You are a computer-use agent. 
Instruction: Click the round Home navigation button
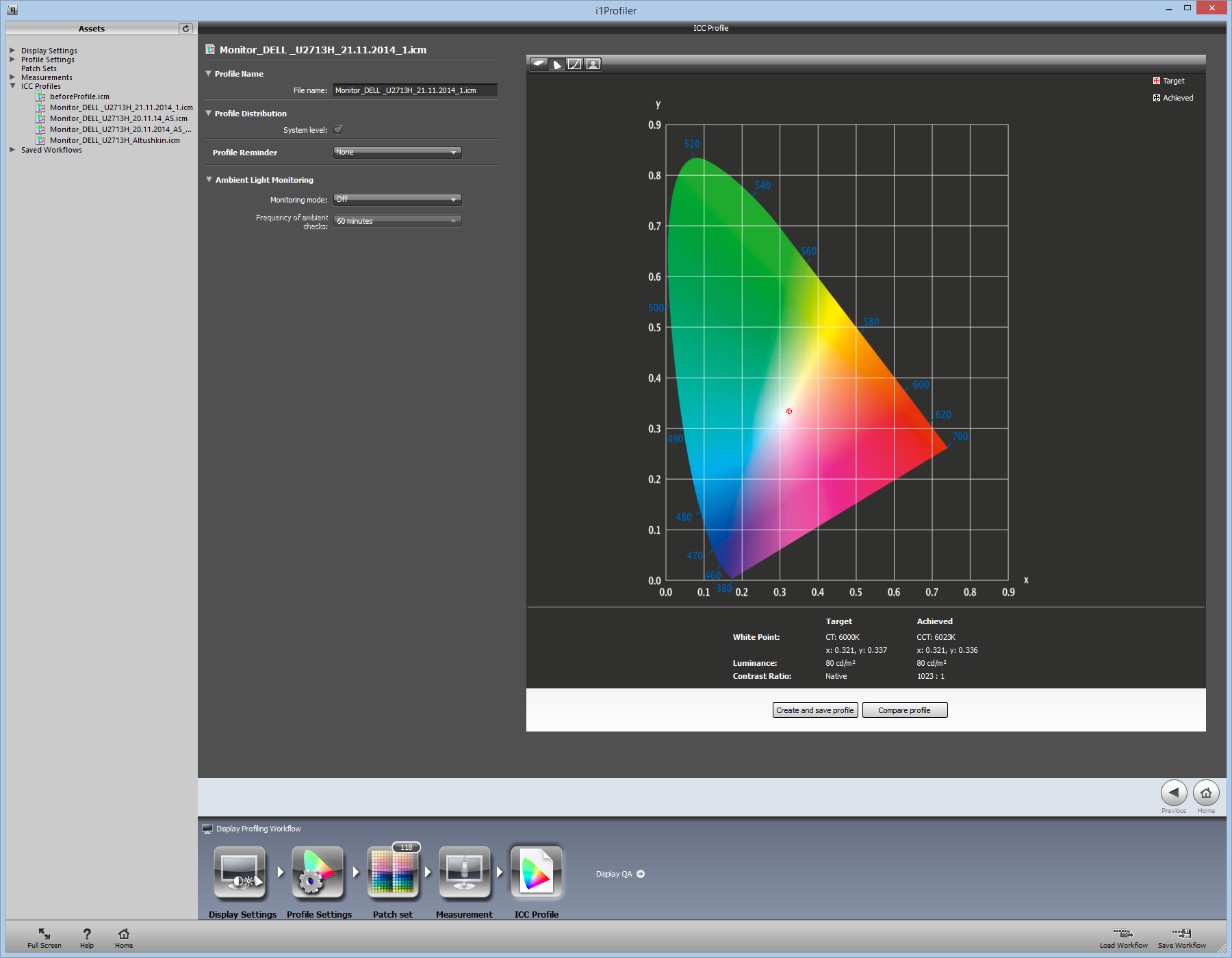[x=1206, y=793]
